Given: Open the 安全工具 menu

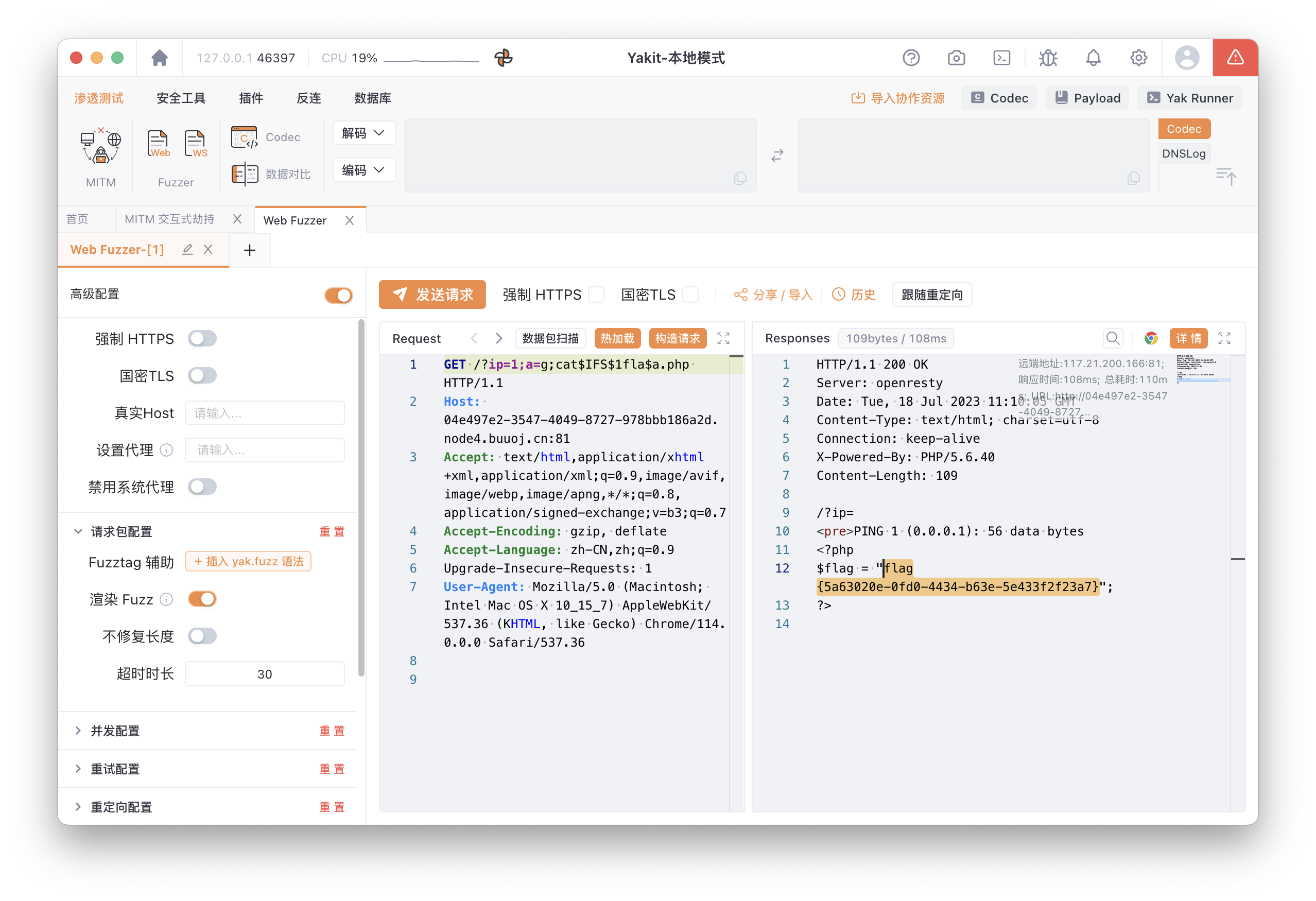Looking at the screenshot, I should click(x=181, y=98).
